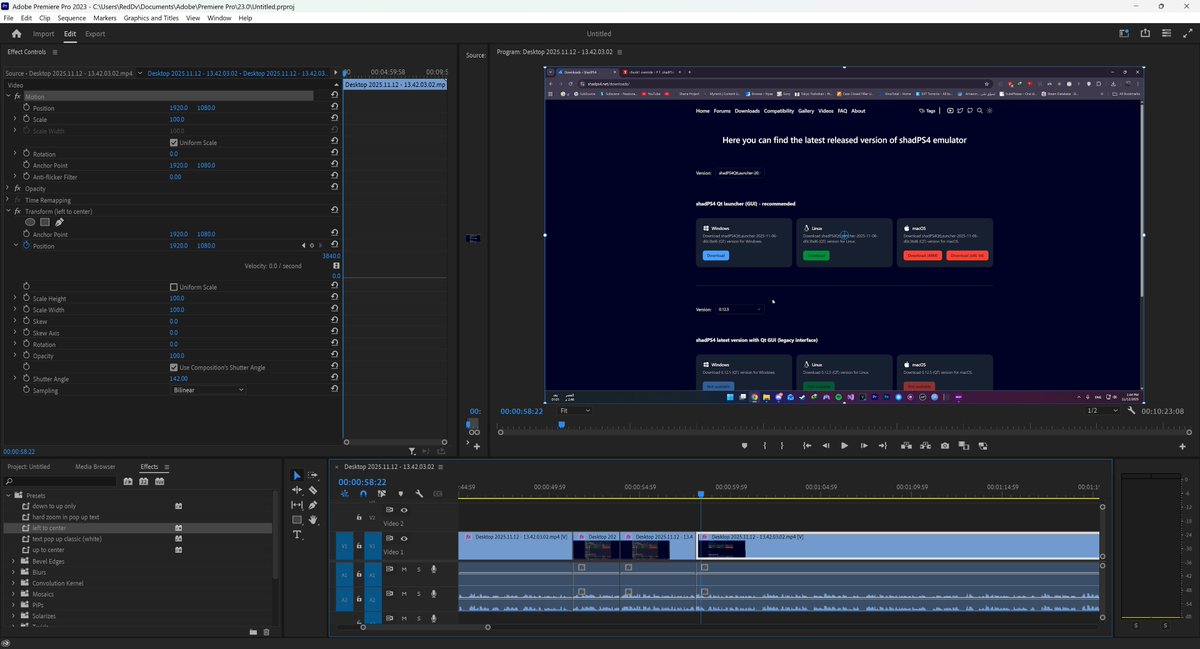Click Lift button in Program monitor
The image size is (1200, 649).
pos(904,446)
